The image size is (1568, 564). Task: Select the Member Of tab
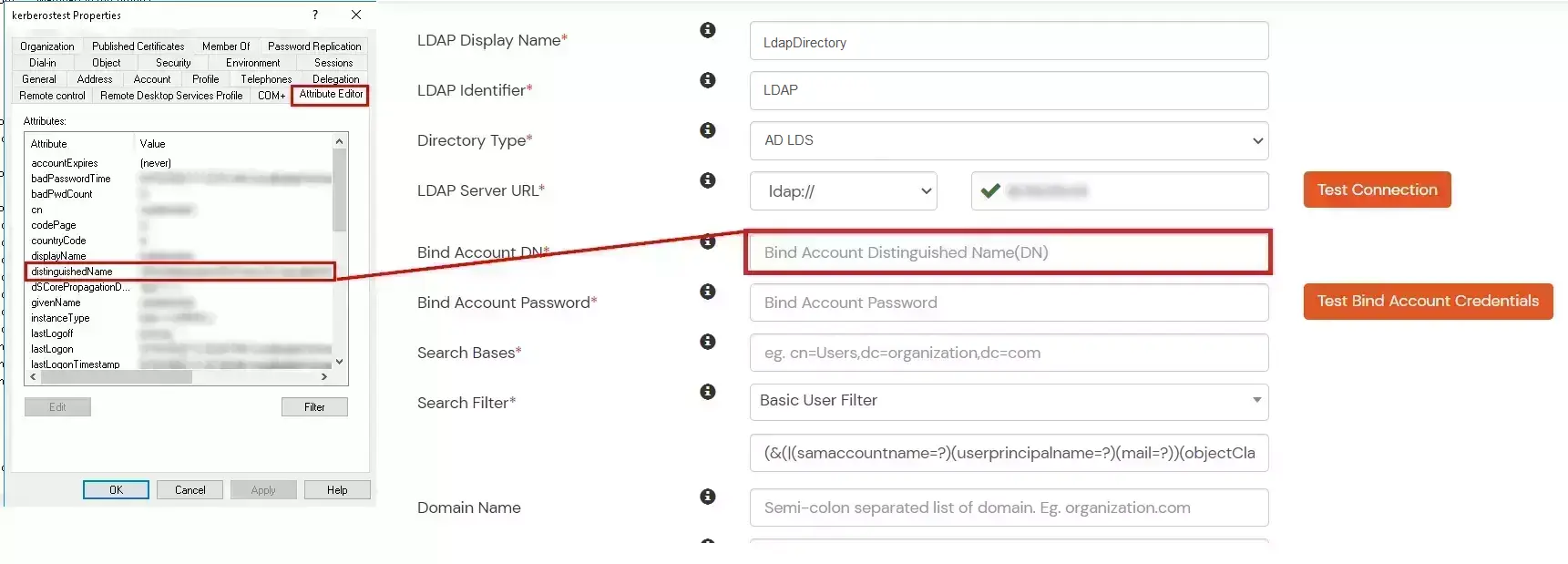point(226,46)
